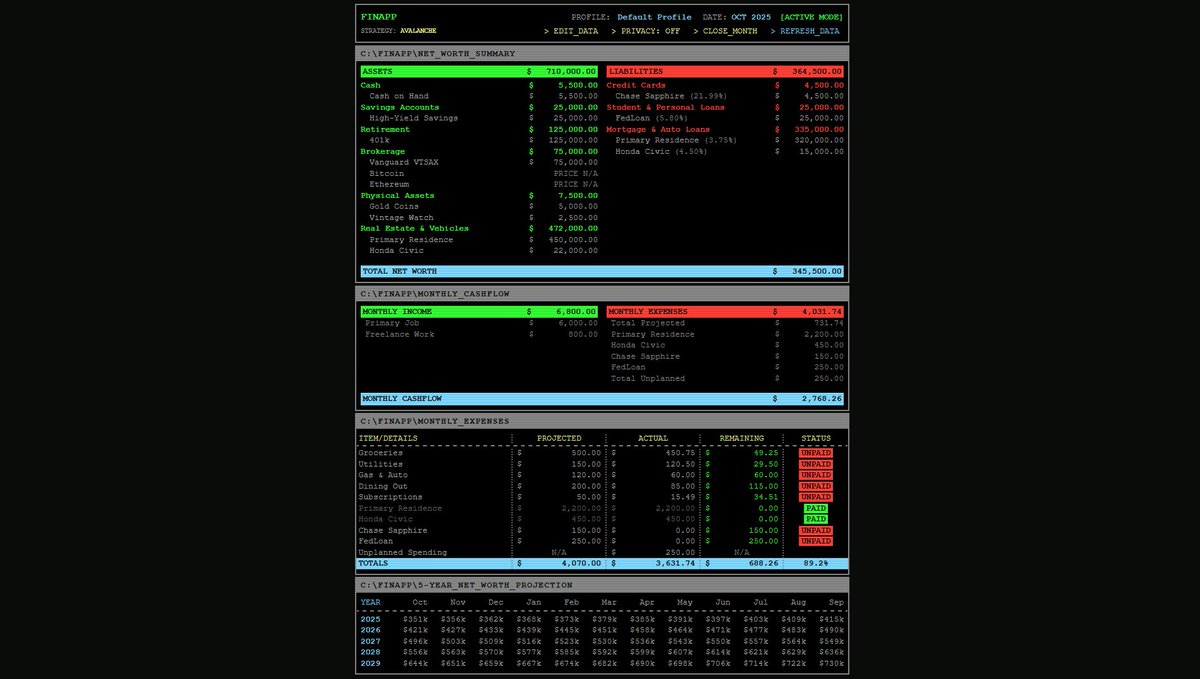This screenshot has width=1200, height=679.
Task: Click the STATUS column header
Action: tap(816, 438)
